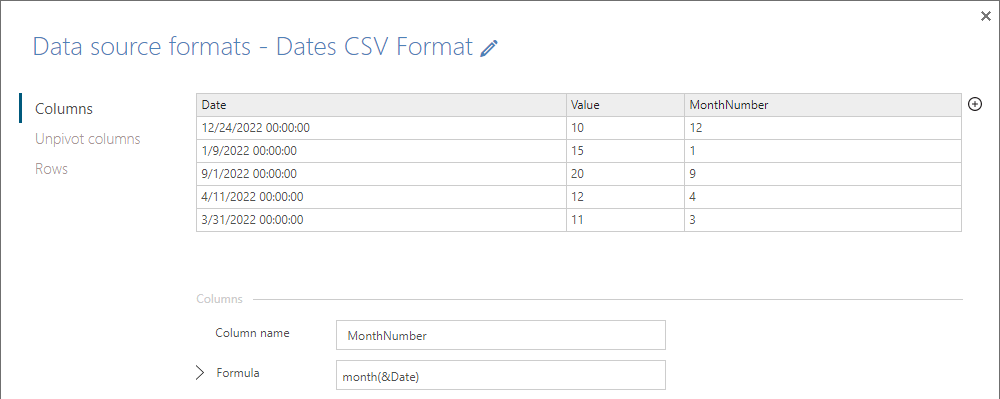This screenshot has width=1000, height=399.
Task: Click the Formula label text
Action: [x=238, y=373]
